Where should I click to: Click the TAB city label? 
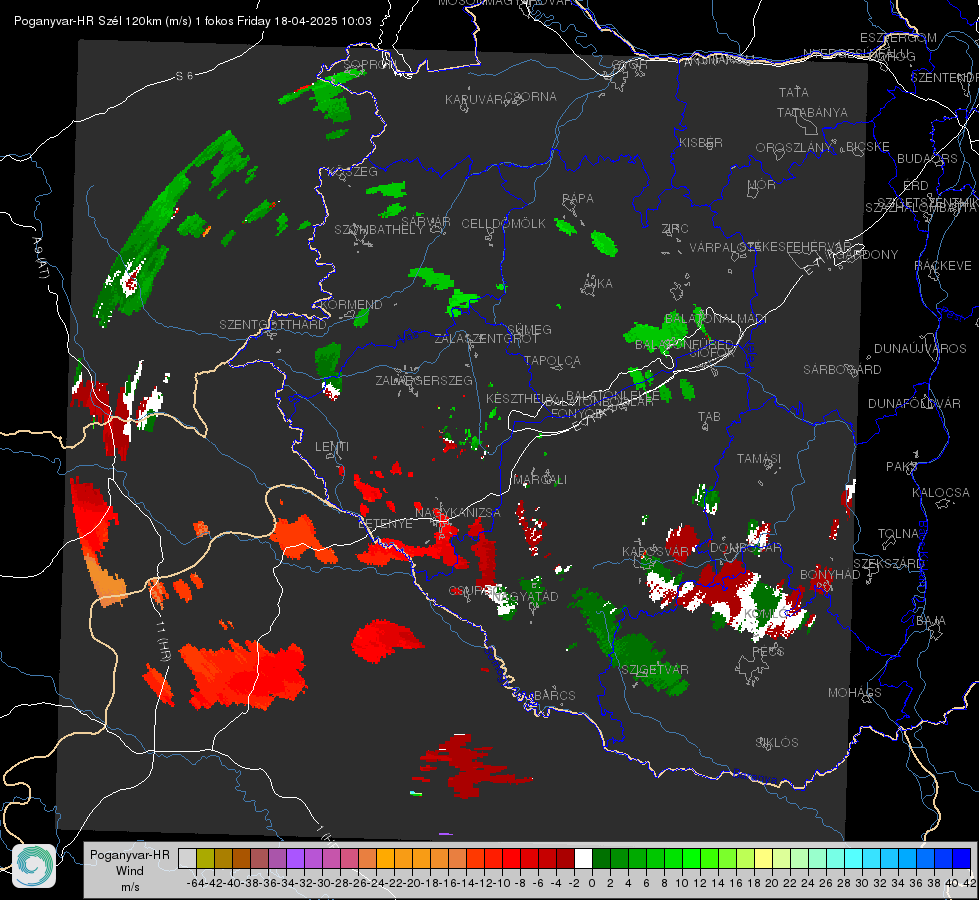(x=709, y=417)
